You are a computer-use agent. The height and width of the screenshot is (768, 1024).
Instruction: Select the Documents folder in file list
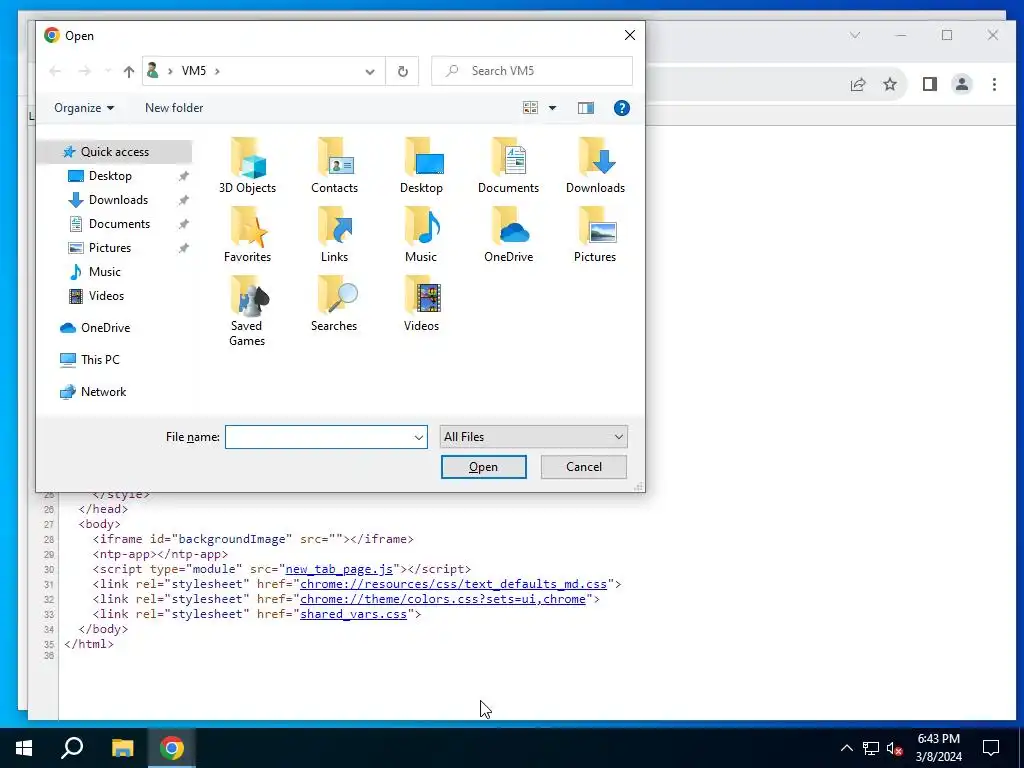[508, 166]
